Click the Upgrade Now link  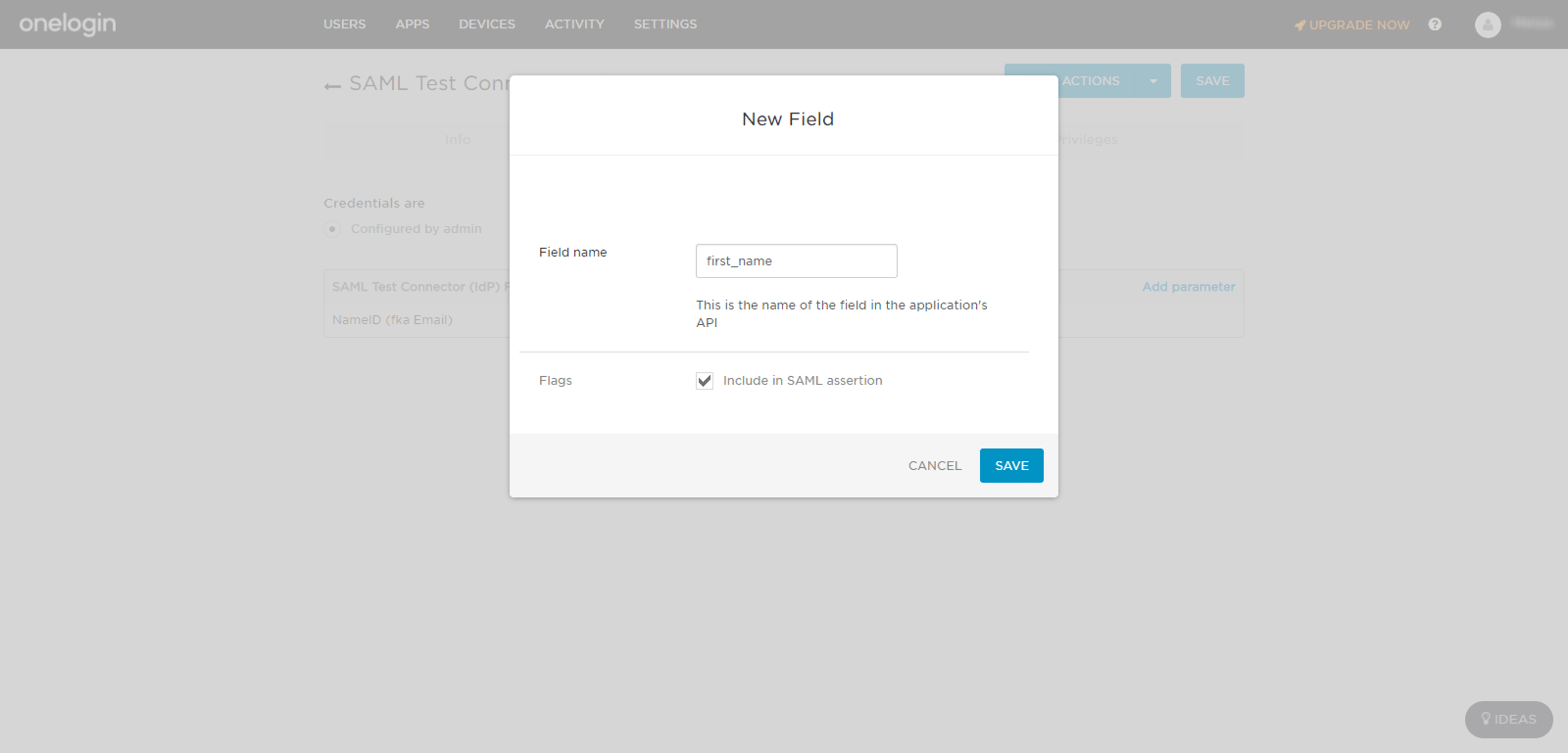coord(1351,25)
